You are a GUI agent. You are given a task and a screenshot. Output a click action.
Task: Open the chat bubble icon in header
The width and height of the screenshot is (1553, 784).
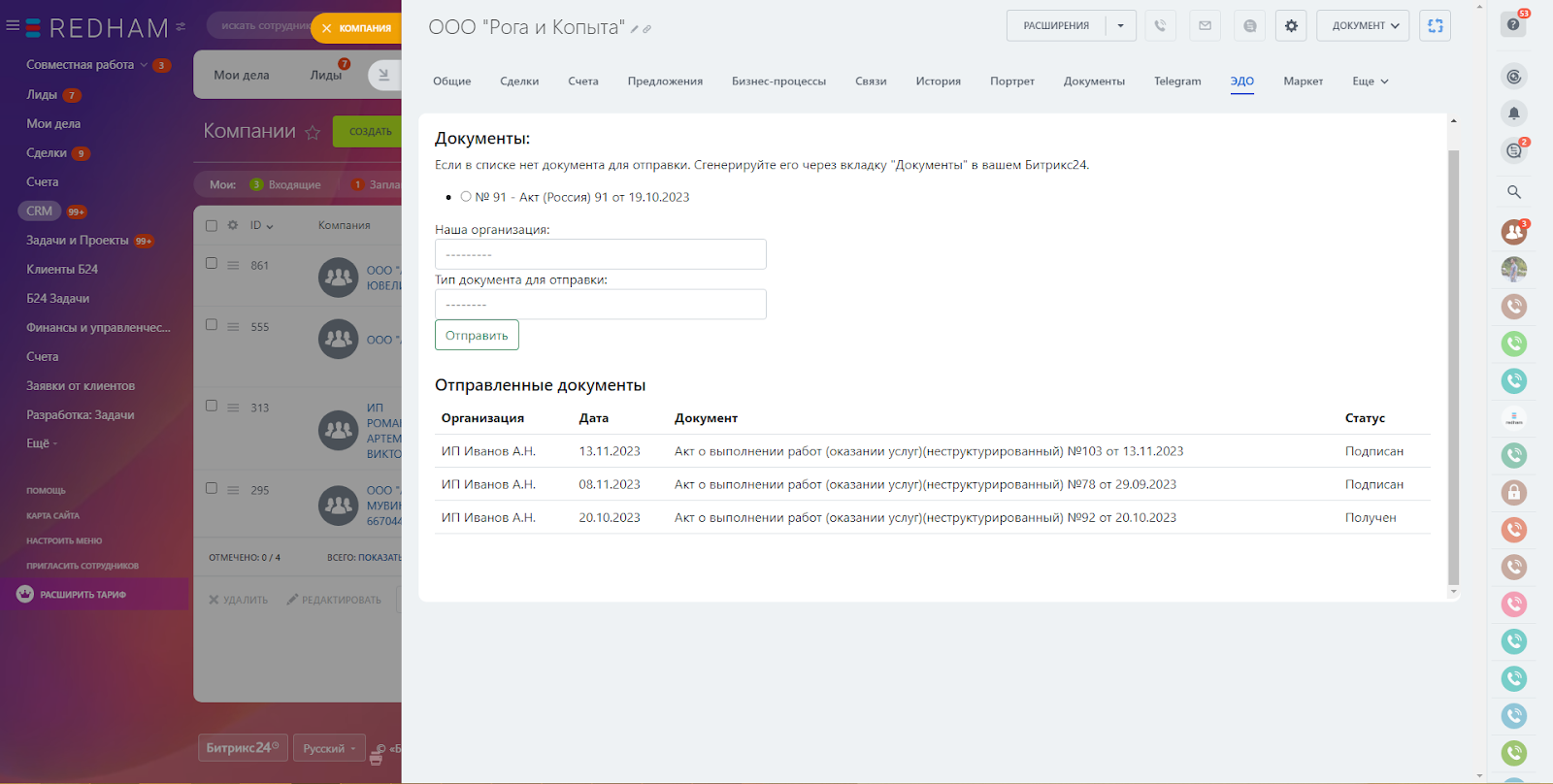tap(1250, 26)
